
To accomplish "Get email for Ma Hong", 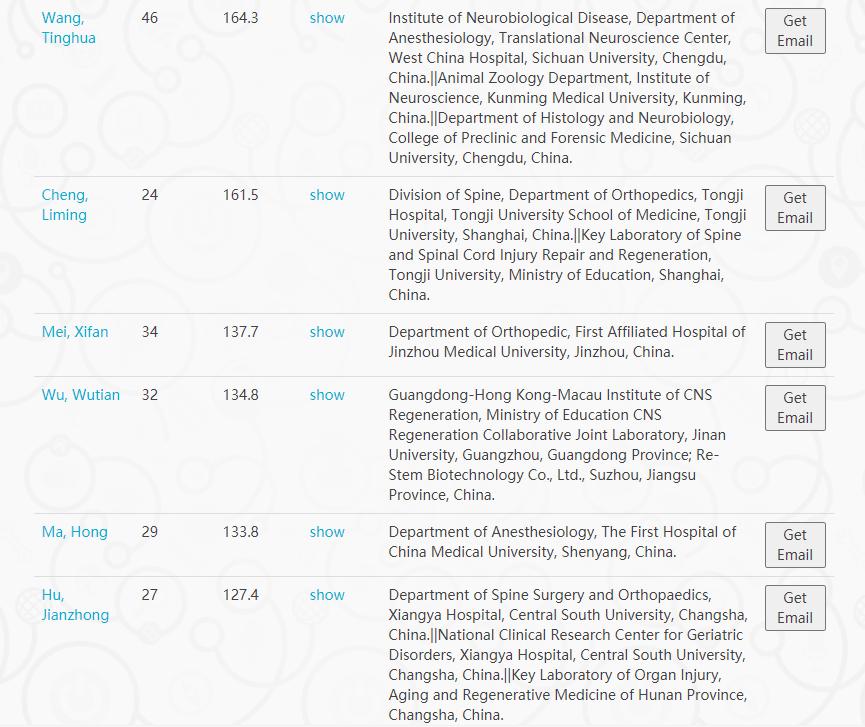I will (x=795, y=545).
